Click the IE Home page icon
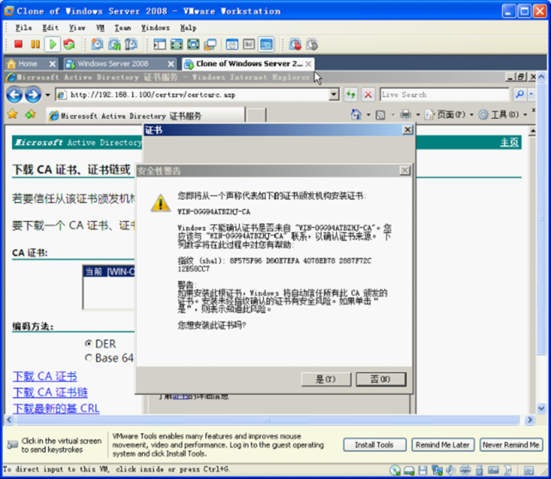The height and width of the screenshot is (479, 551). point(356,115)
